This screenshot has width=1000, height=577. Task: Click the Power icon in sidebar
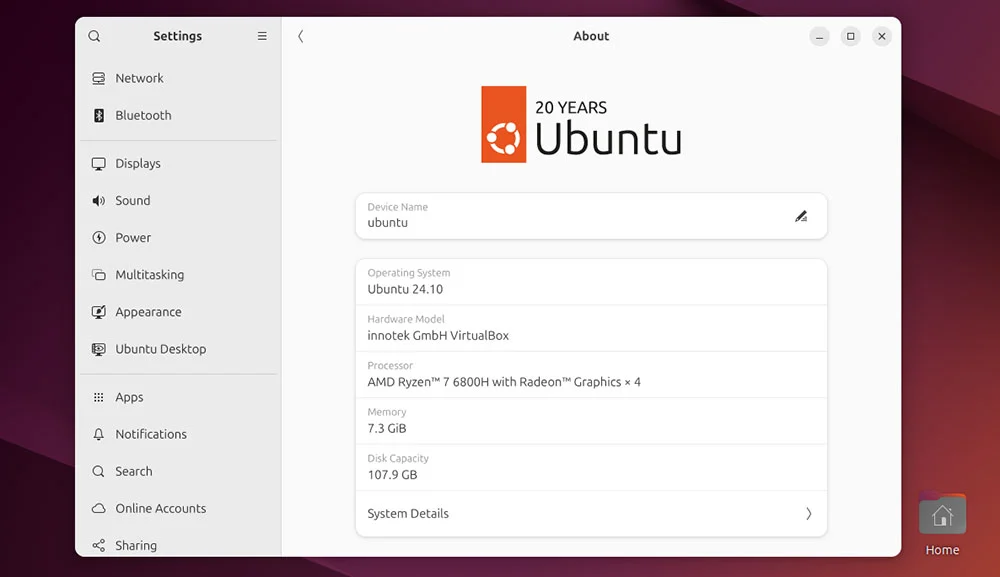(99, 238)
